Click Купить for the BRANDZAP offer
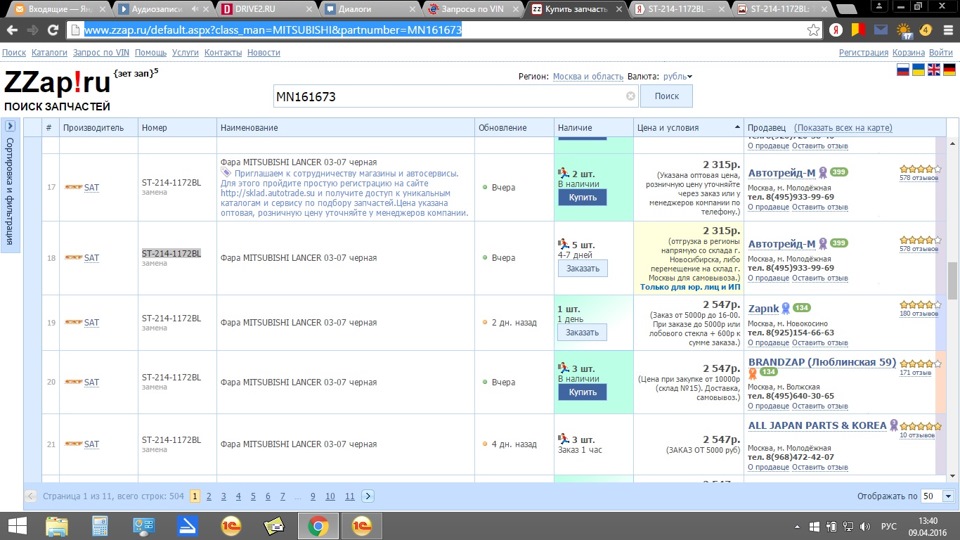This screenshot has height=540, width=960. click(582, 392)
